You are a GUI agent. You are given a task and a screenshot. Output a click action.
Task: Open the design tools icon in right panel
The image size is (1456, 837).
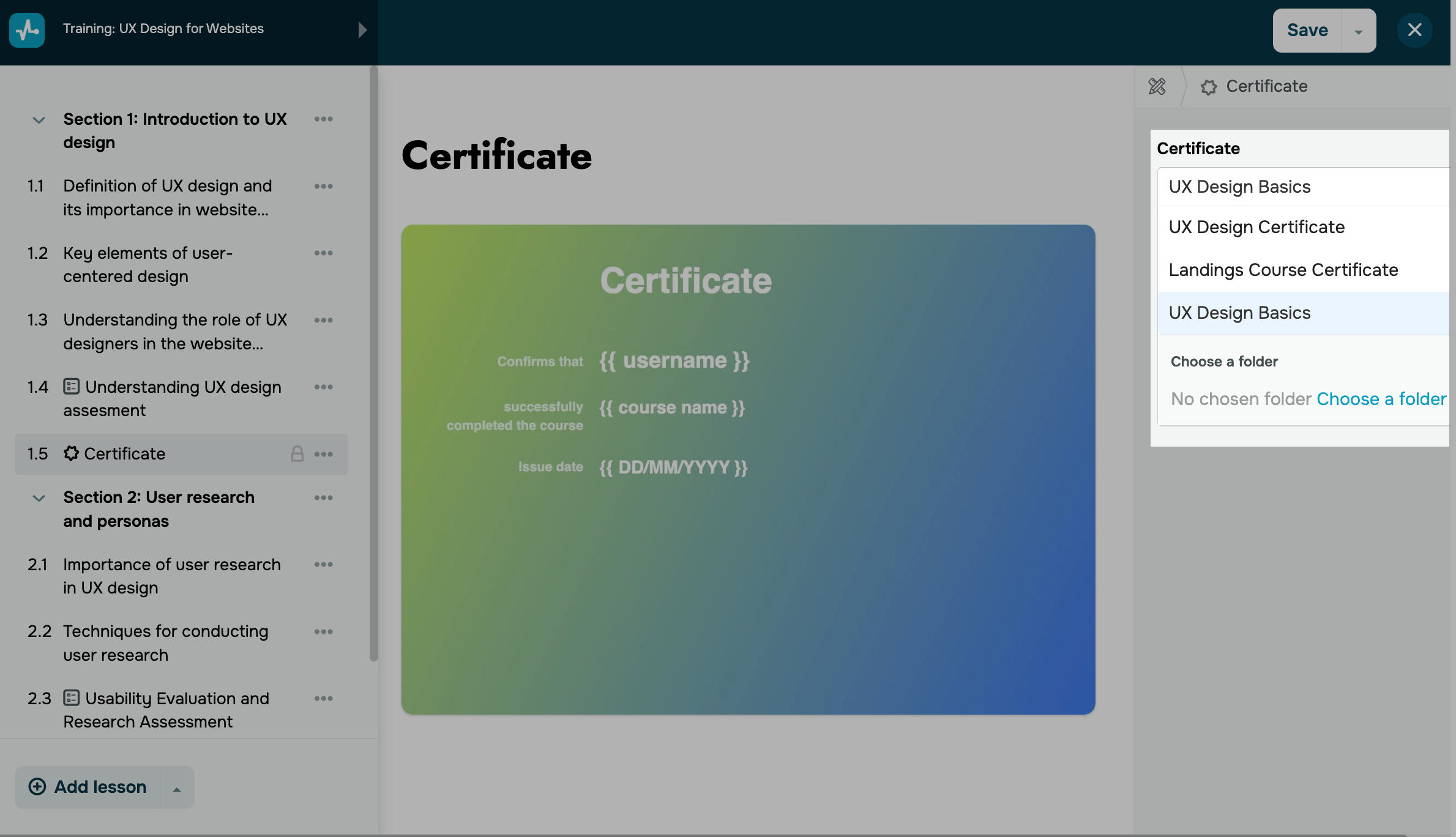pyautogui.click(x=1157, y=86)
